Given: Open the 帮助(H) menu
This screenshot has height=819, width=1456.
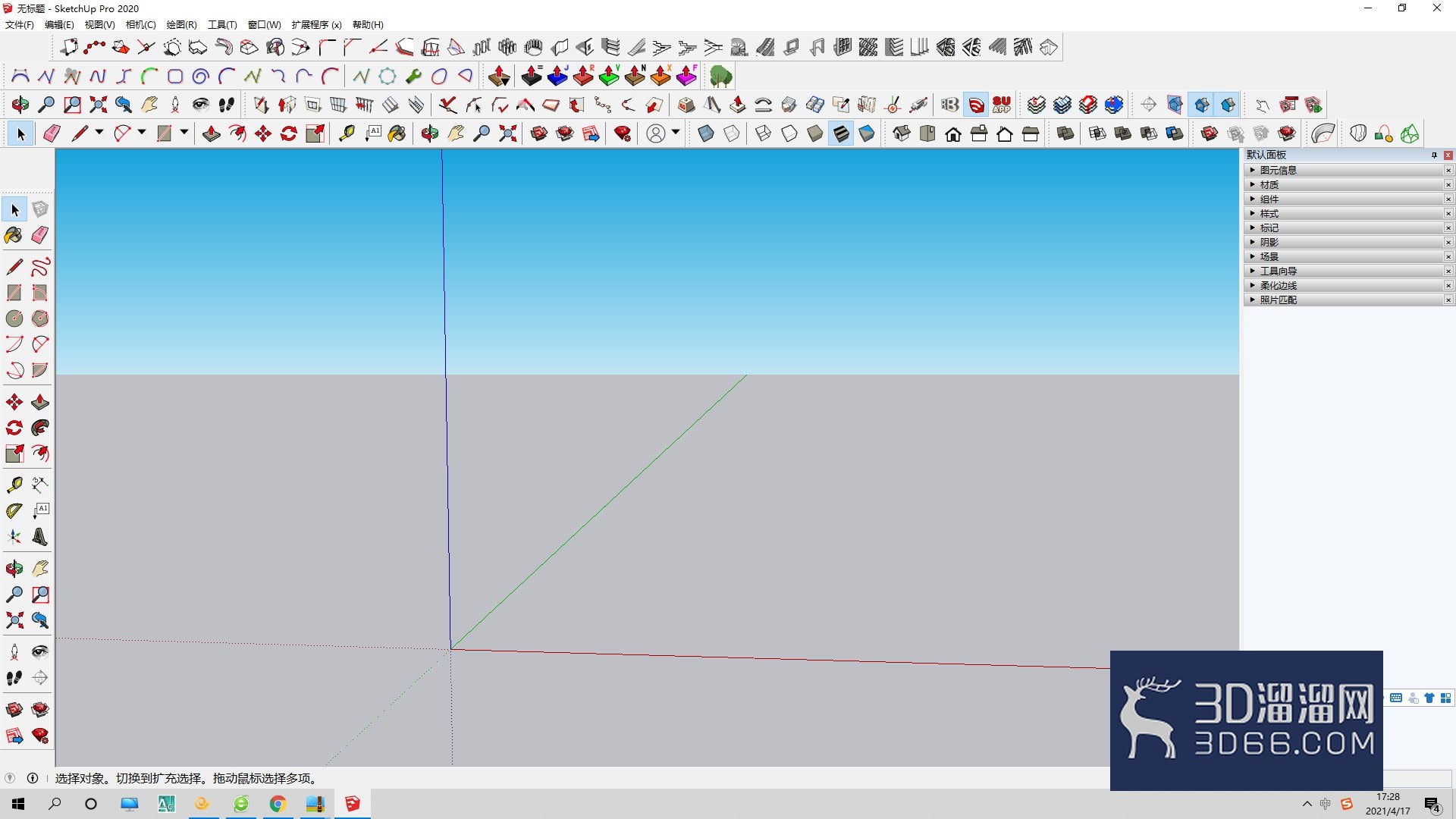Looking at the screenshot, I should tap(368, 25).
